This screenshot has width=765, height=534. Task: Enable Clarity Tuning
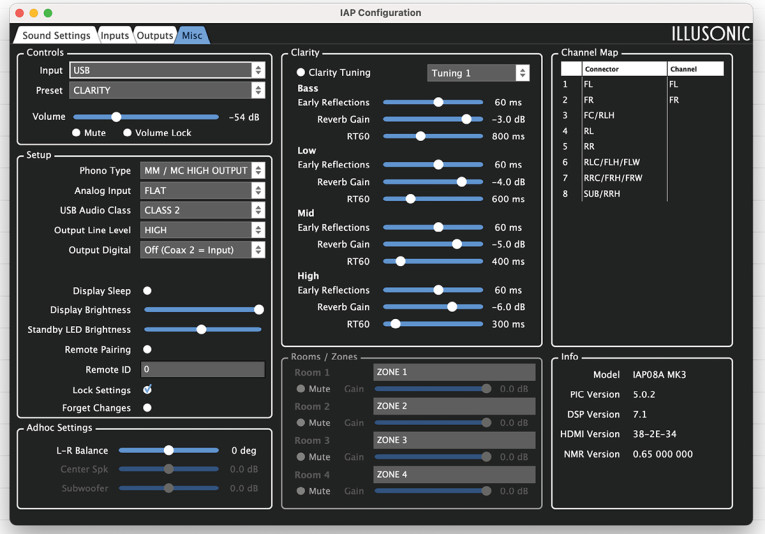click(301, 73)
